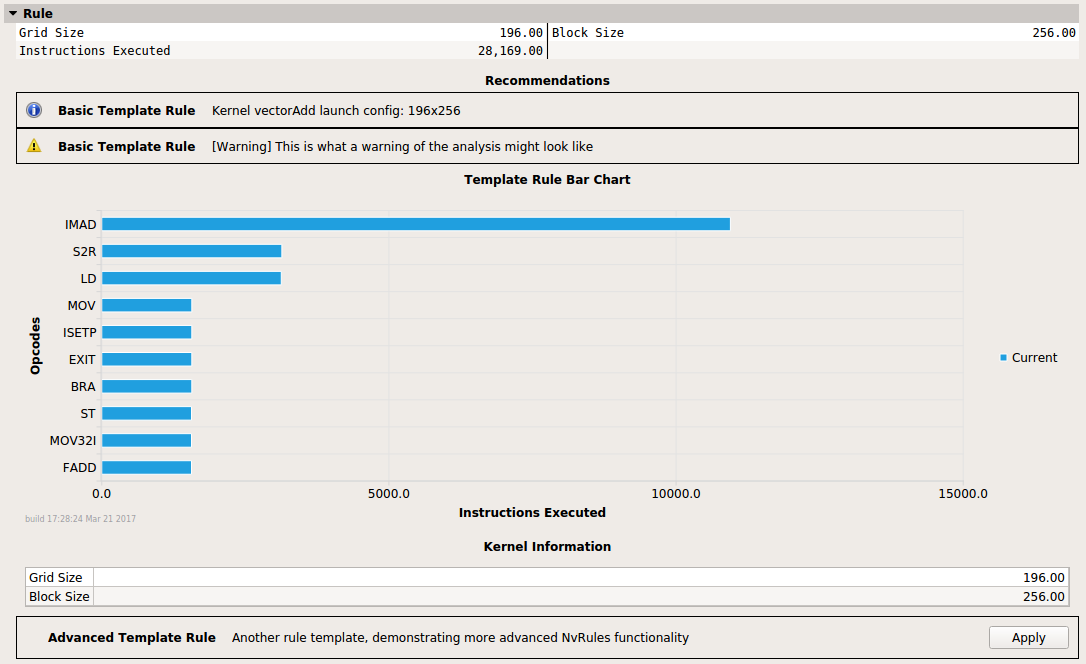Screen dimensions: 1086x664
Task: Click the Advanced Template Rule title
Action: click(131, 637)
